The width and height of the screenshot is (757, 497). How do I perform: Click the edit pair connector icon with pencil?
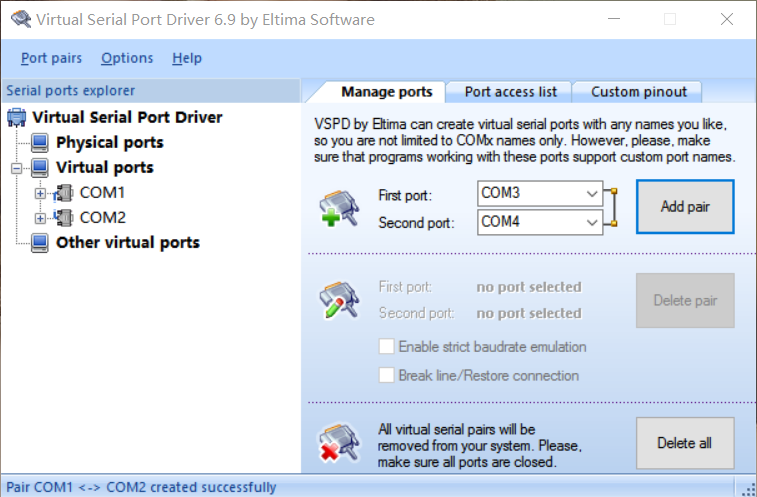pos(339,299)
